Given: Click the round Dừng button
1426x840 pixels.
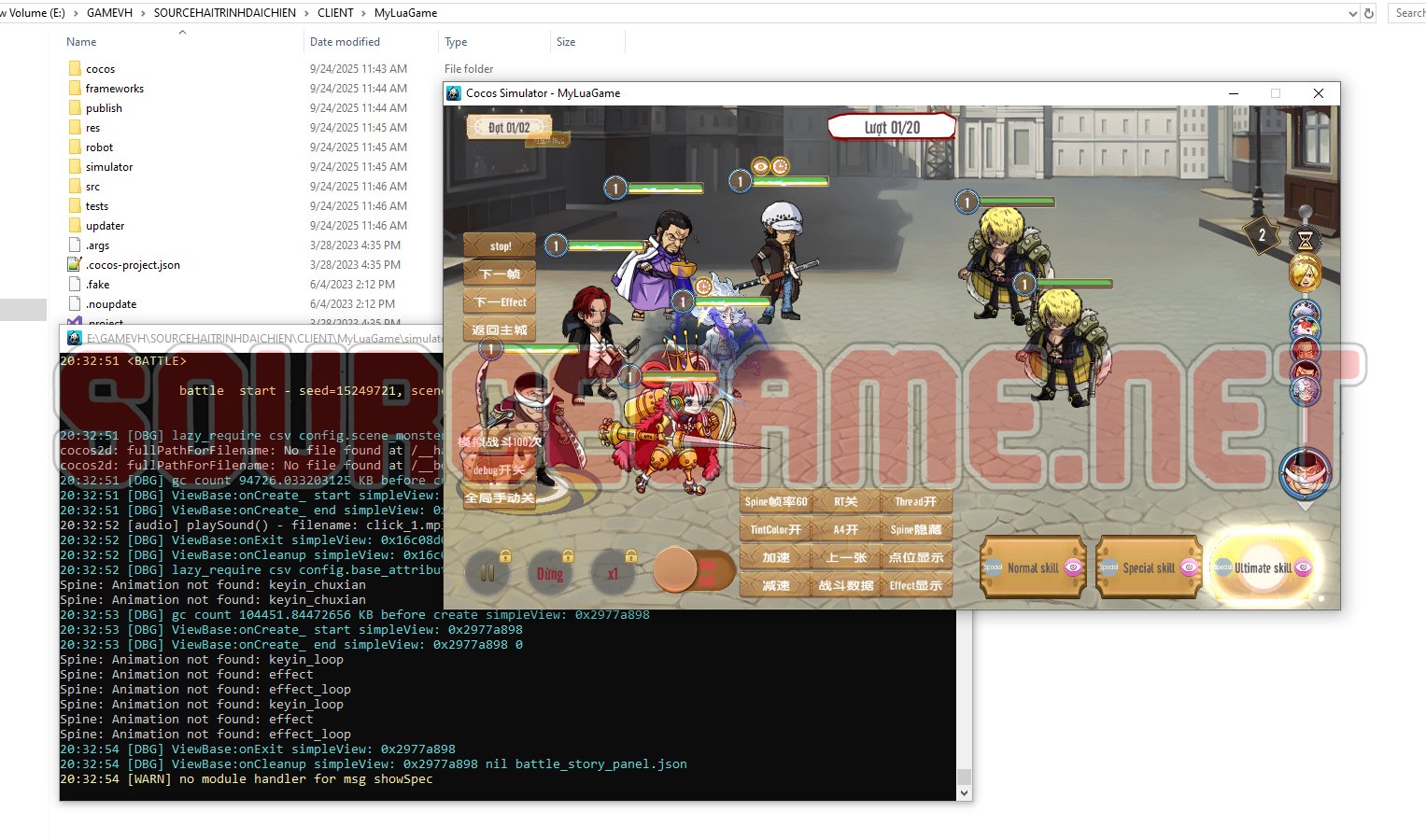Looking at the screenshot, I should 549,573.
